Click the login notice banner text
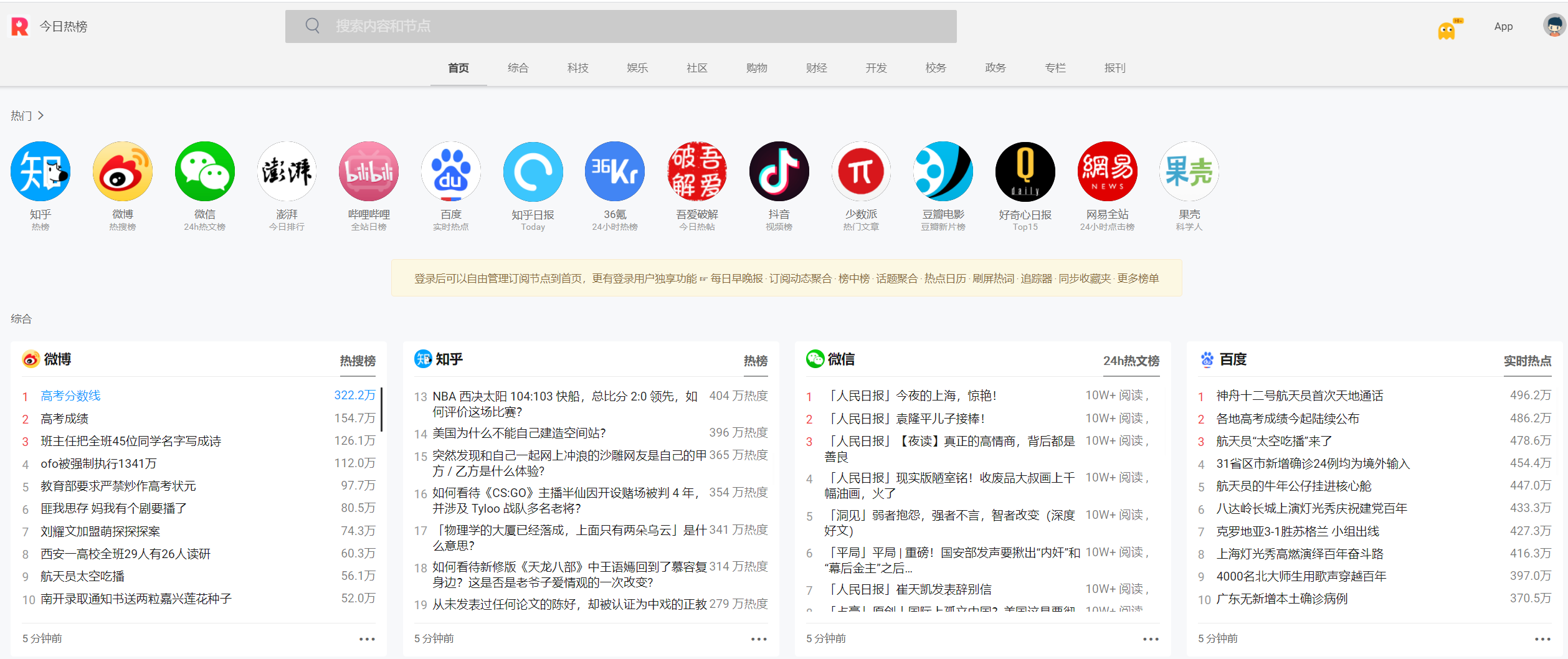 [786, 278]
